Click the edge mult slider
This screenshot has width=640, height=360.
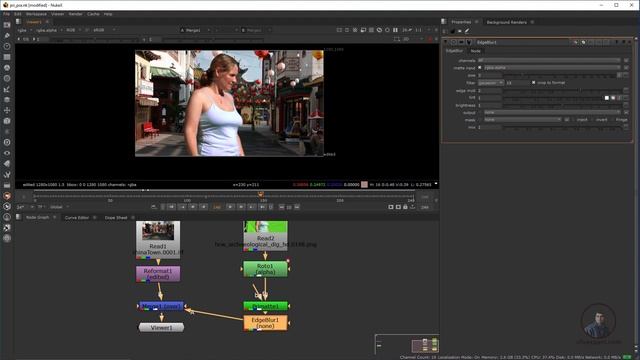tap(561, 91)
